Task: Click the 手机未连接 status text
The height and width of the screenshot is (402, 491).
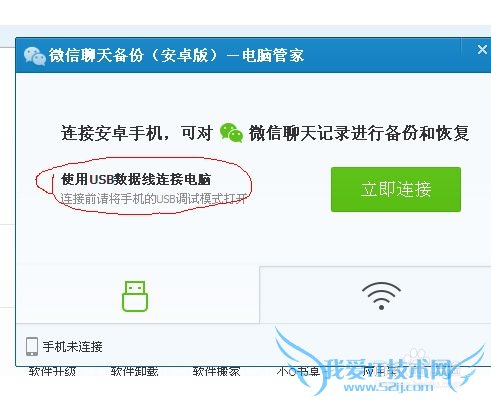Action: point(72,347)
